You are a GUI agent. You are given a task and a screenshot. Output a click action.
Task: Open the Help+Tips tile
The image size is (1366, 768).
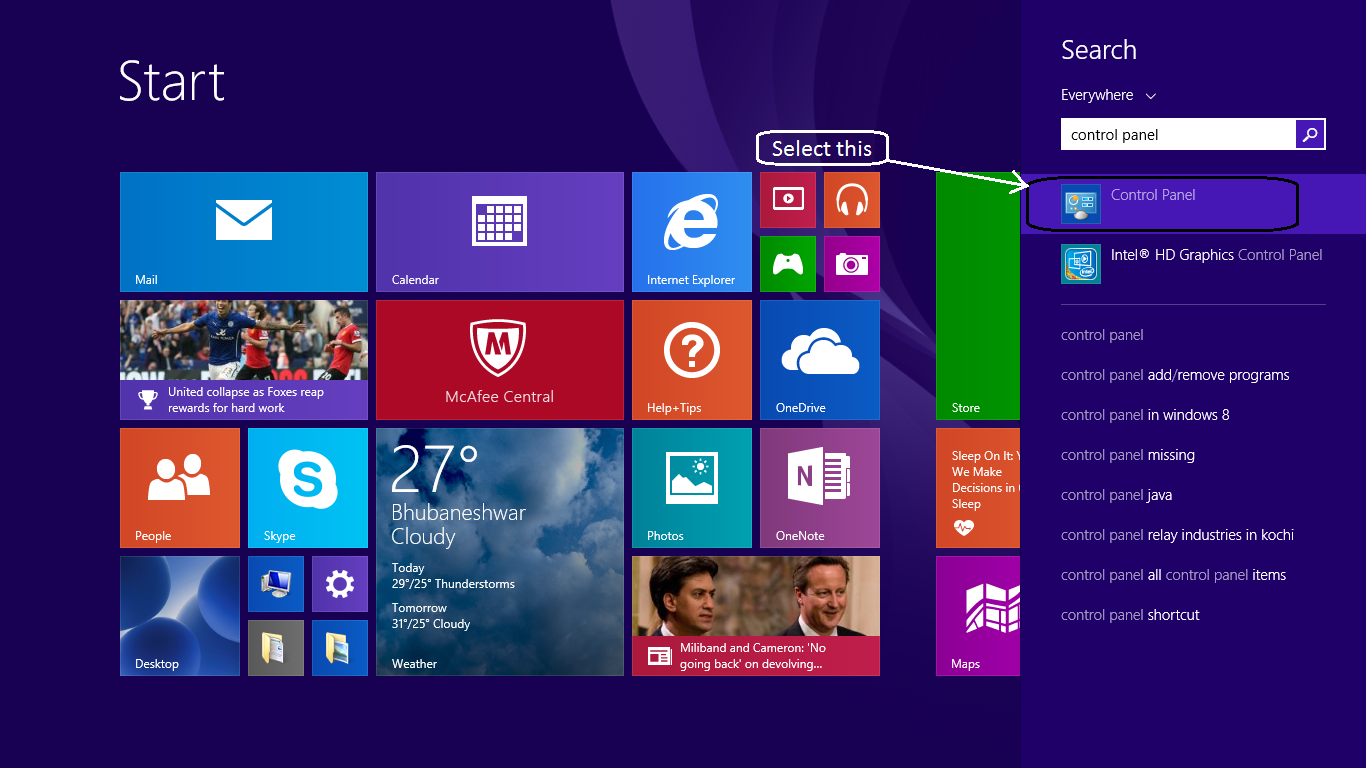tap(691, 359)
